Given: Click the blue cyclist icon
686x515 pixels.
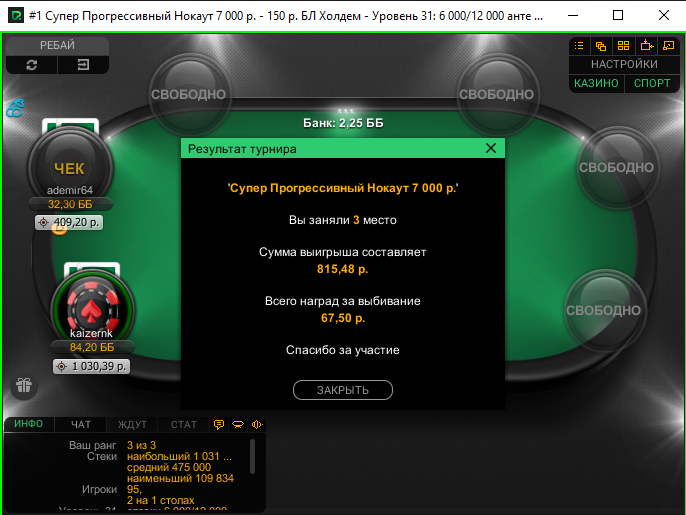Looking at the screenshot, I should 15,108.
